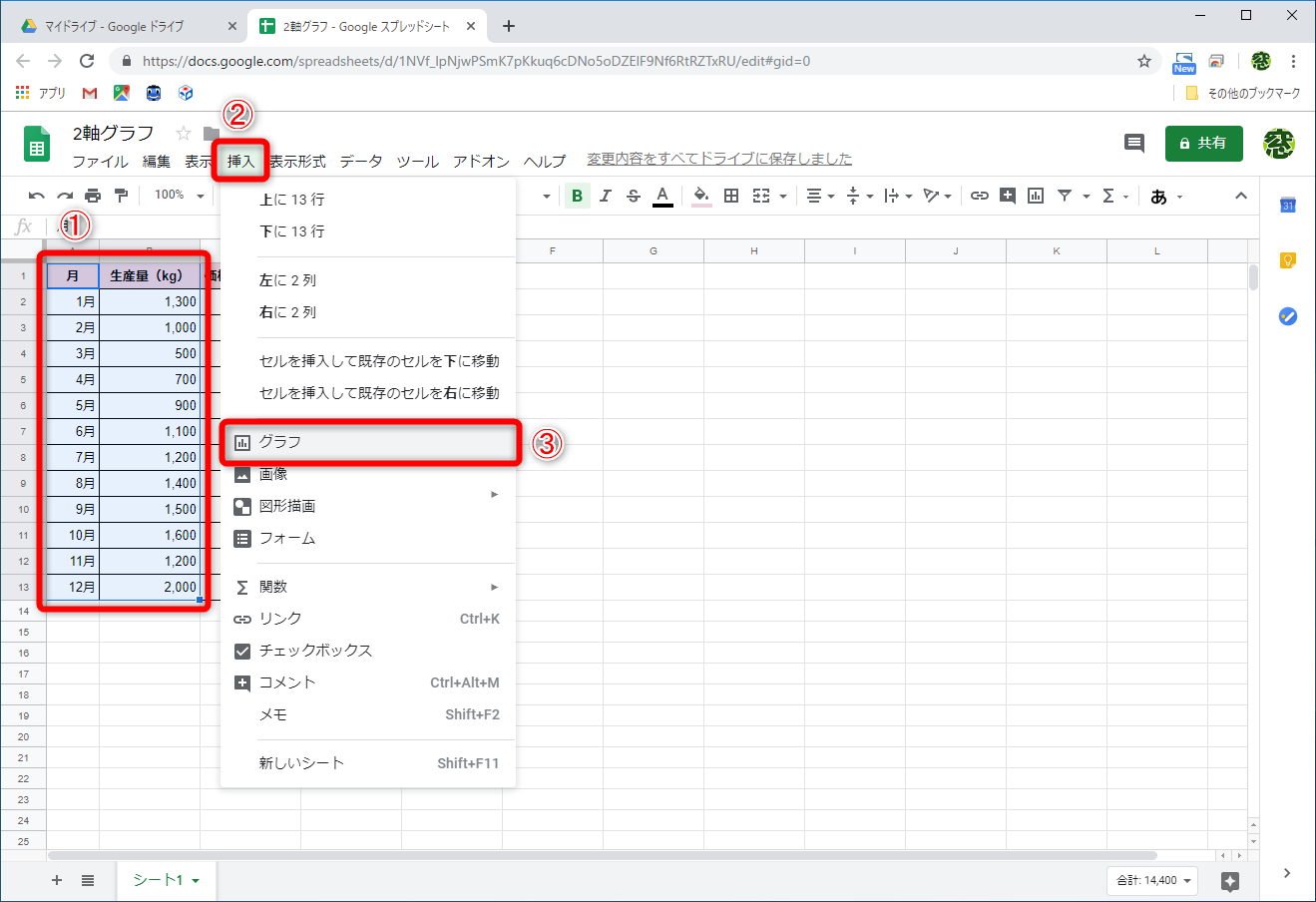The image size is (1316, 902).
Task: Add a new sheet with plus icon
Action: (57, 880)
